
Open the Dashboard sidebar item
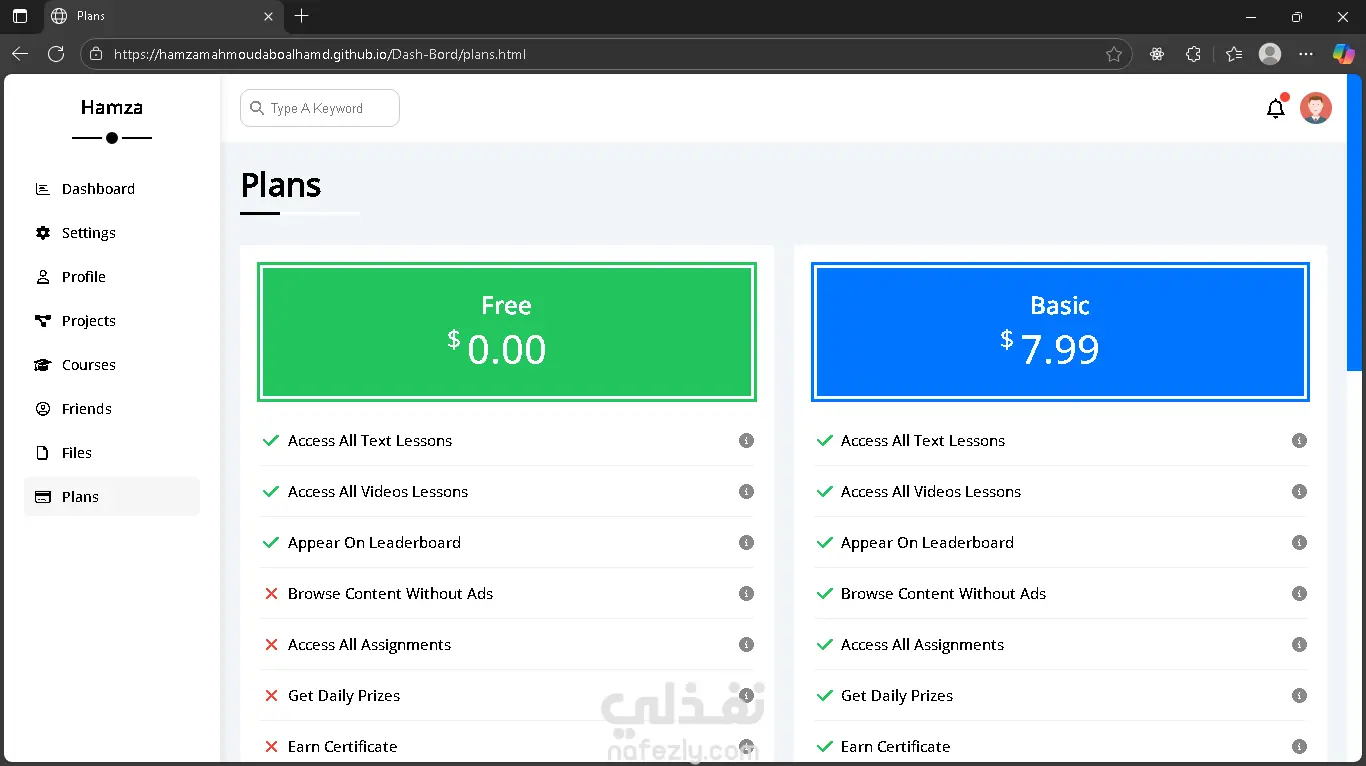pyautogui.click(x=112, y=189)
